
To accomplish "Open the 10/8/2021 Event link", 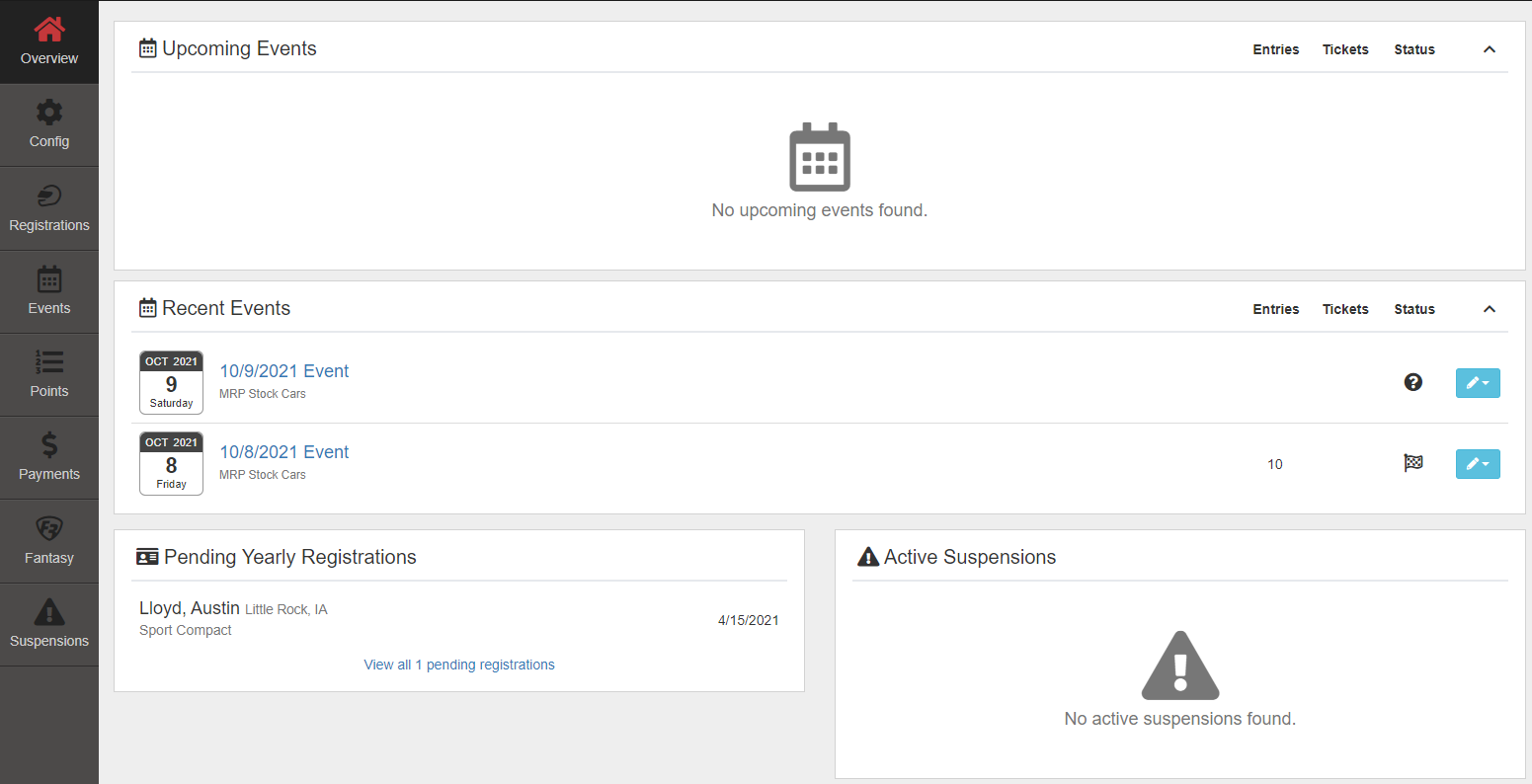I will pyautogui.click(x=283, y=452).
